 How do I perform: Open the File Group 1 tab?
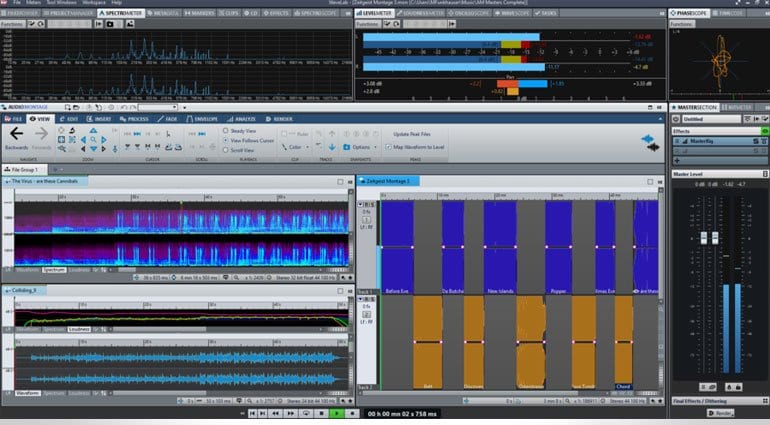click(25, 170)
